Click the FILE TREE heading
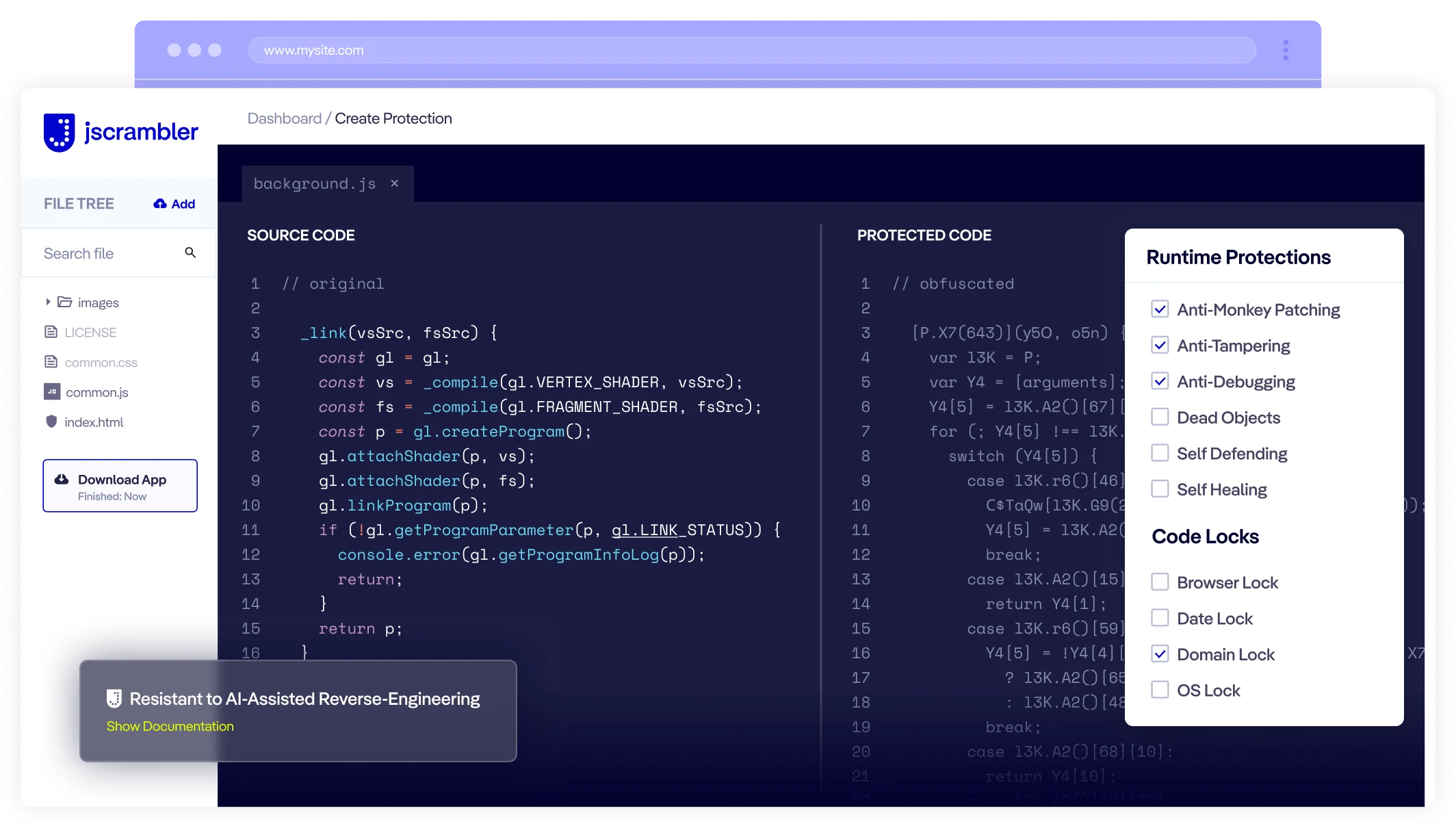 click(79, 204)
